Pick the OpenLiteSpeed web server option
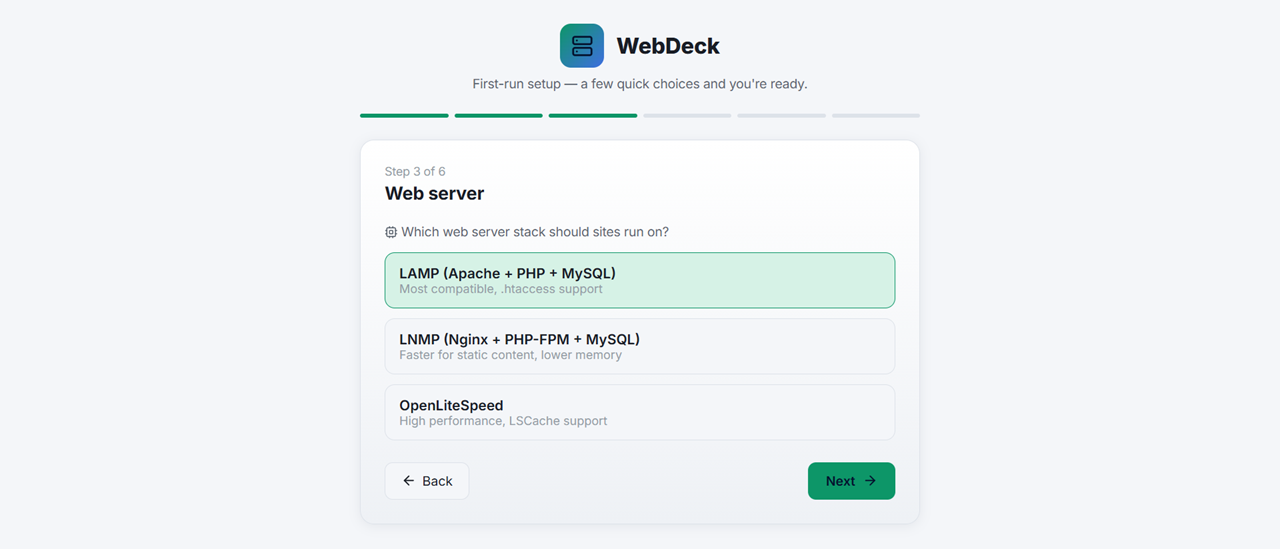This screenshot has width=1280, height=549. (x=640, y=412)
